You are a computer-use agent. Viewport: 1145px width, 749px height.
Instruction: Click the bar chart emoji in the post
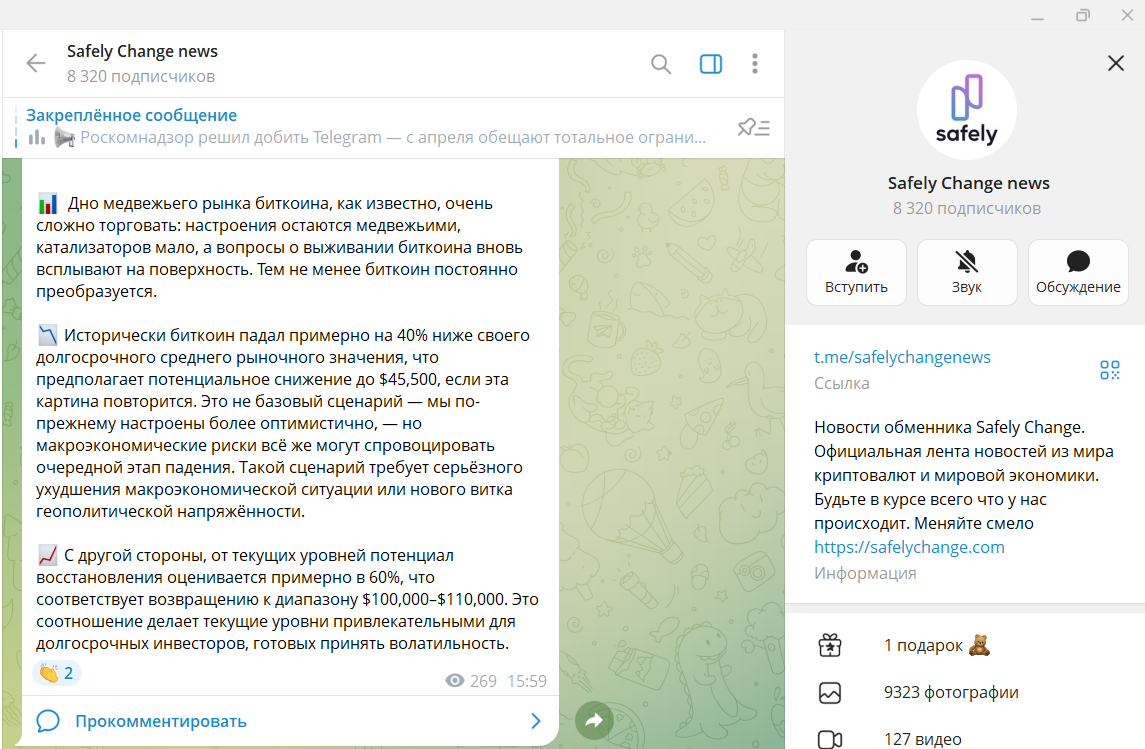pyautogui.click(x=48, y=204)
